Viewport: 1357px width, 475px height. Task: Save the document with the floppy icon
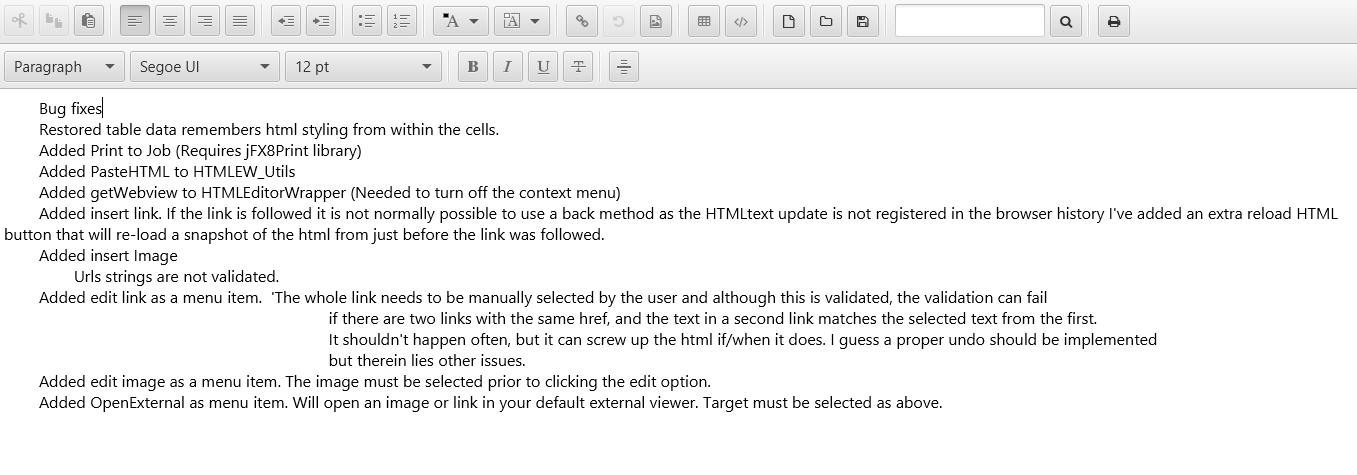(863, 21)
